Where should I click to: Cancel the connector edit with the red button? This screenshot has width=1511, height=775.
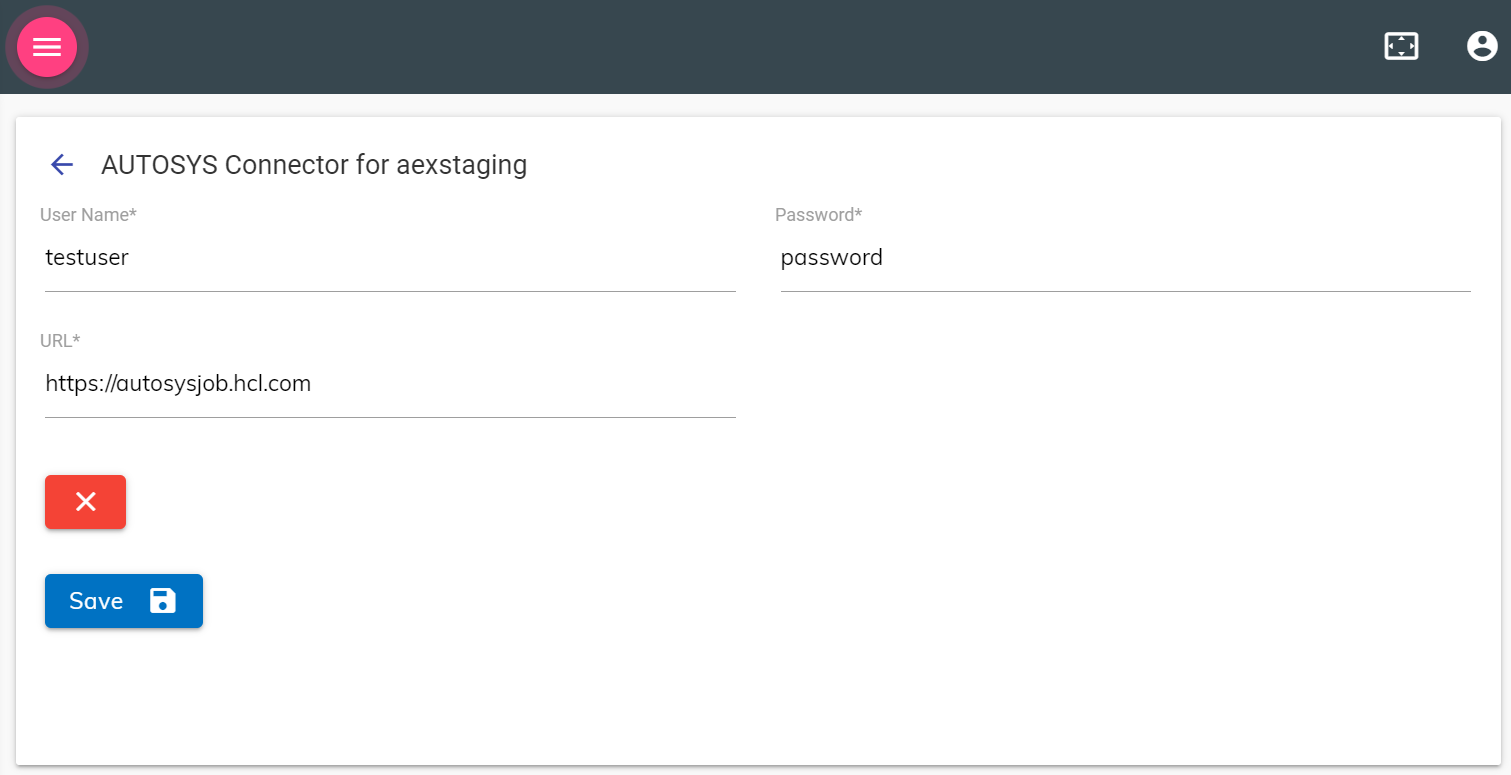click(85, 501)
